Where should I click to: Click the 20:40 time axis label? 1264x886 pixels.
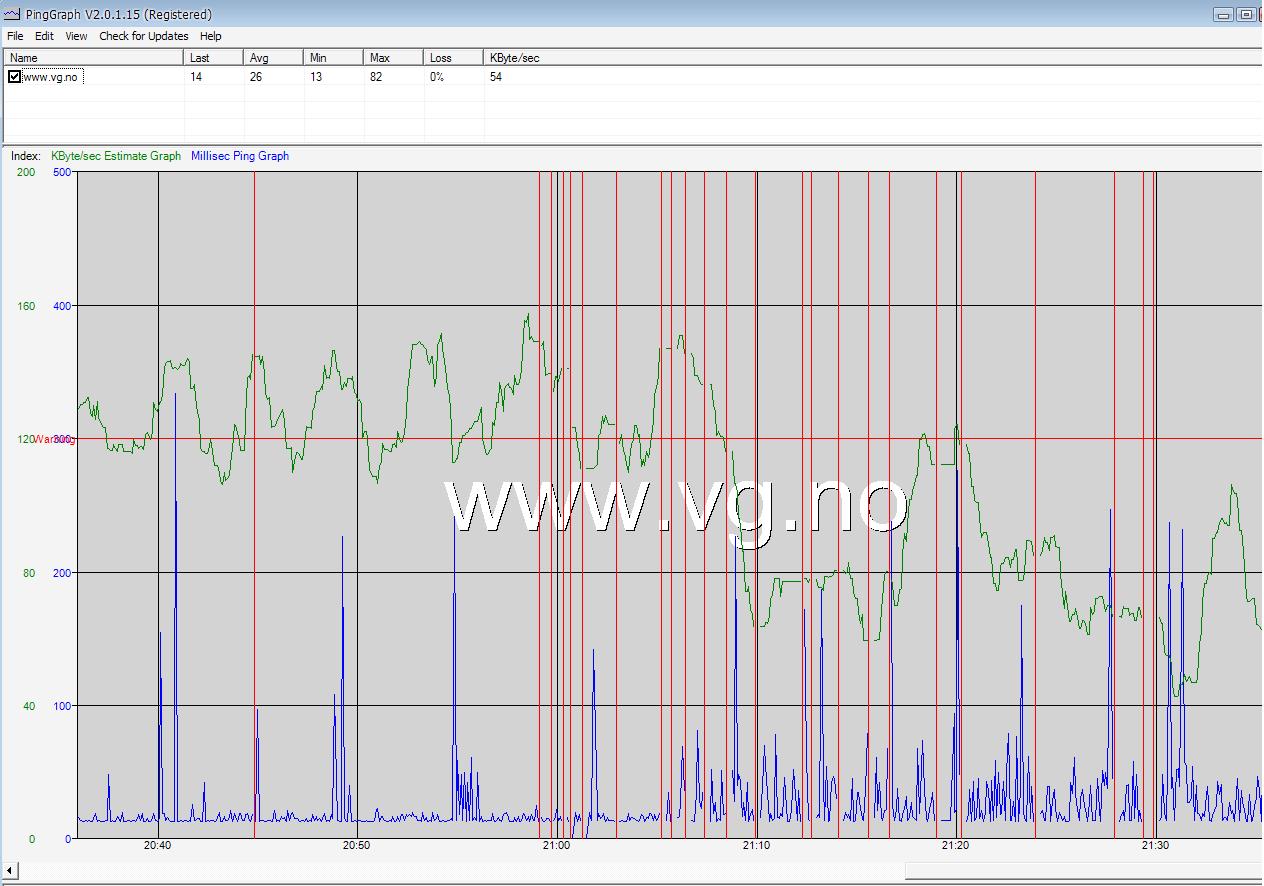tap(158, 846)
